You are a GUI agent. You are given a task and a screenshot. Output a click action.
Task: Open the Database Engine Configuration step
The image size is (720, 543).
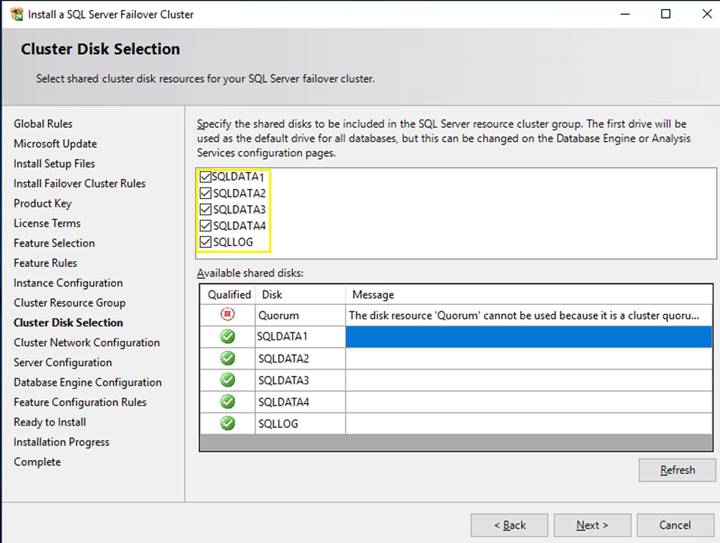(88, 382)
